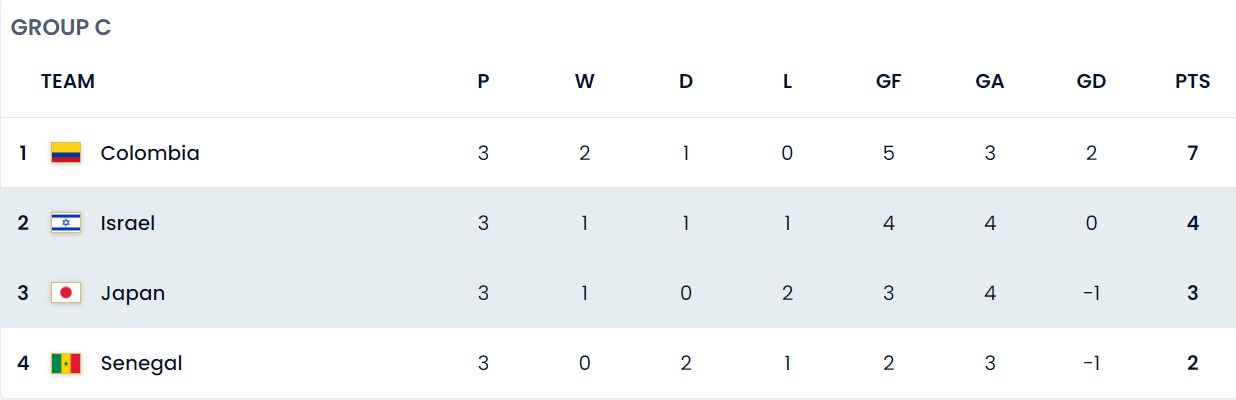
Task: Click the GD column header
Action: pyautogui.click(x=1091, y=82)
